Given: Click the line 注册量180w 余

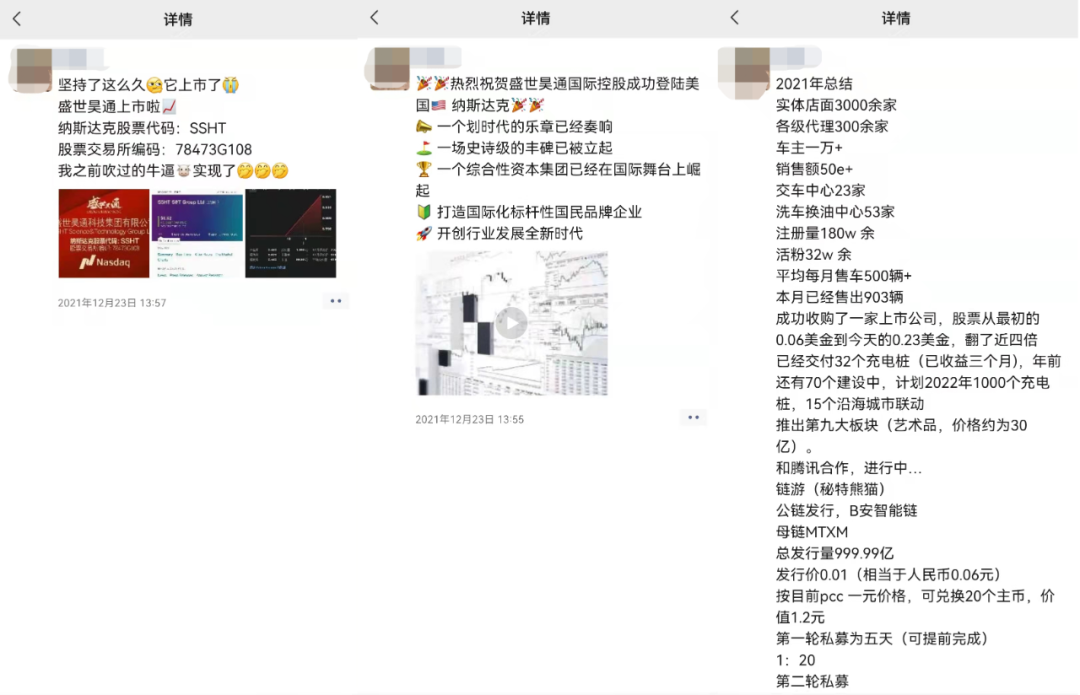Looking at the screenshot, I should click(825, 234).
